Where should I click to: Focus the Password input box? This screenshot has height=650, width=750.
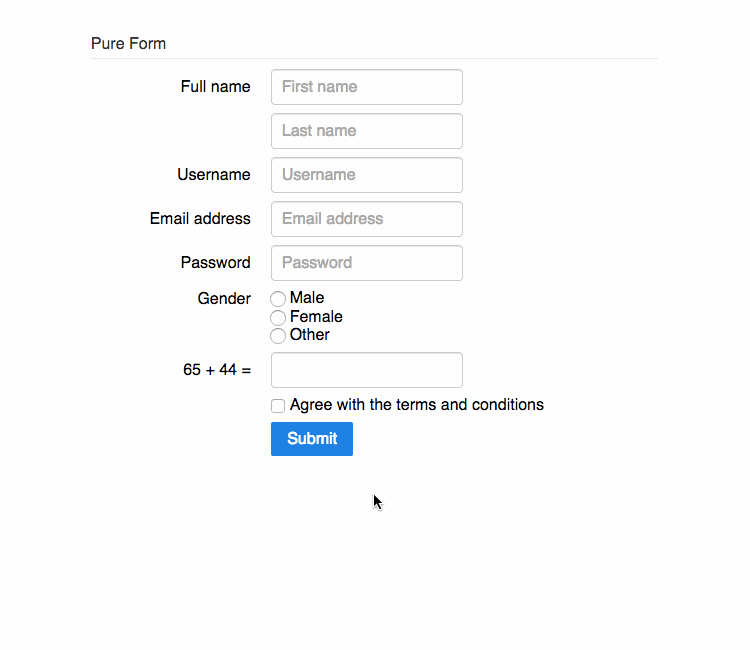coord(366,263)
